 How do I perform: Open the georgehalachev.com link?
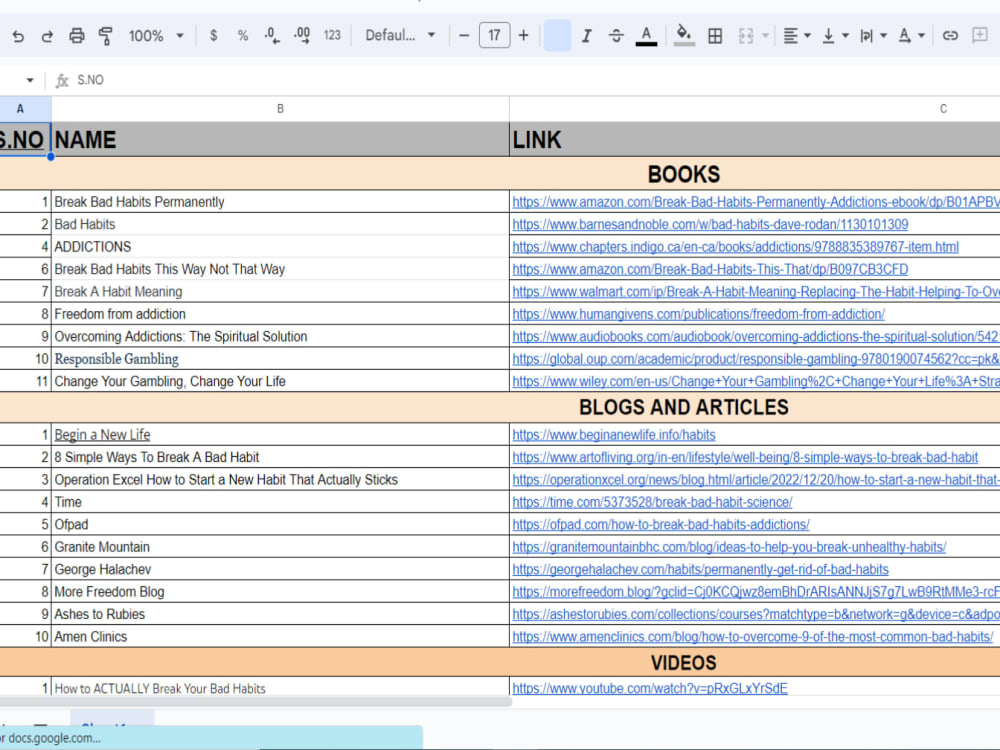(700, 570)
